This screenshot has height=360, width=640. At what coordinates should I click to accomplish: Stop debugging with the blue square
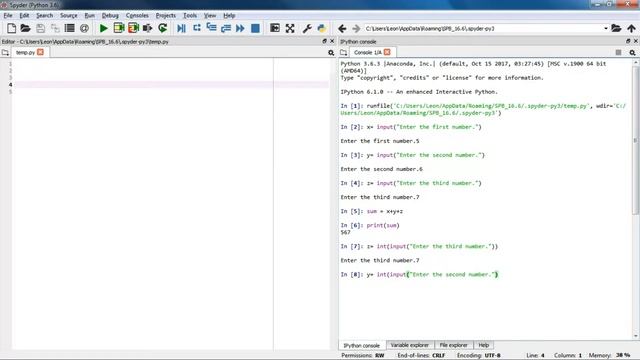(256, 28)
